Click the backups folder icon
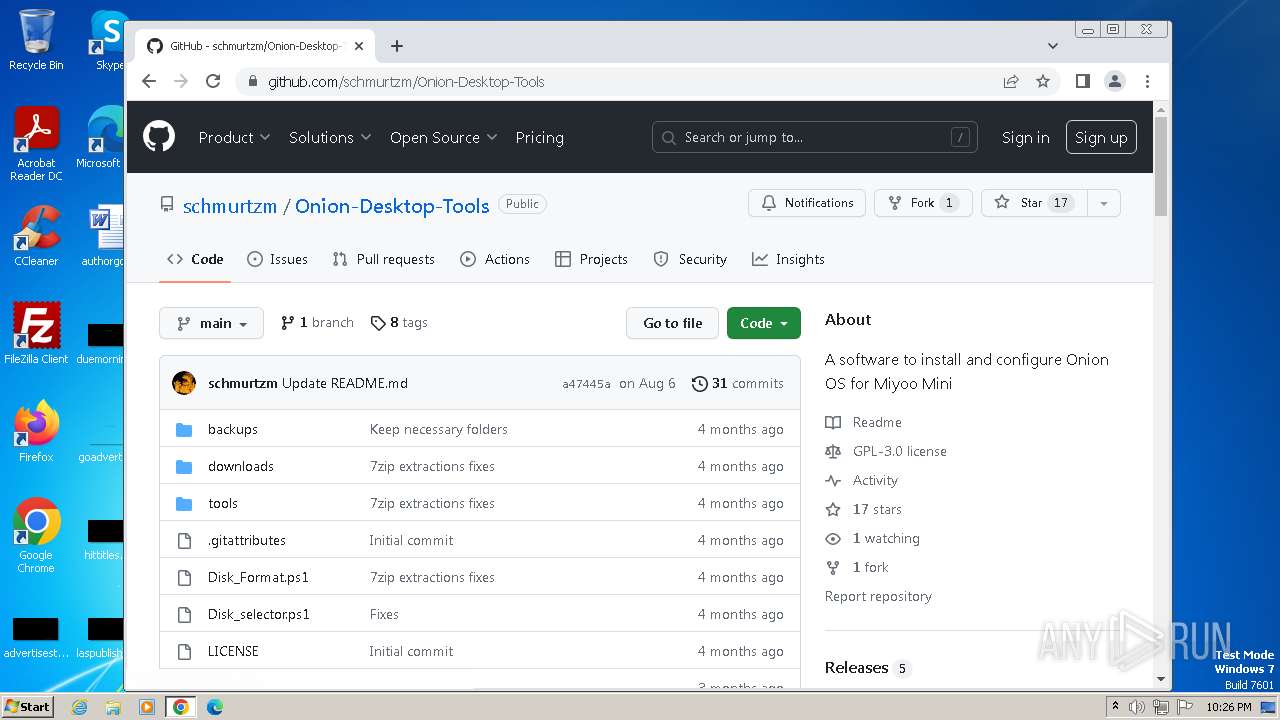The width and height of the screenshot is (1280, 720). tap(184, 429)
